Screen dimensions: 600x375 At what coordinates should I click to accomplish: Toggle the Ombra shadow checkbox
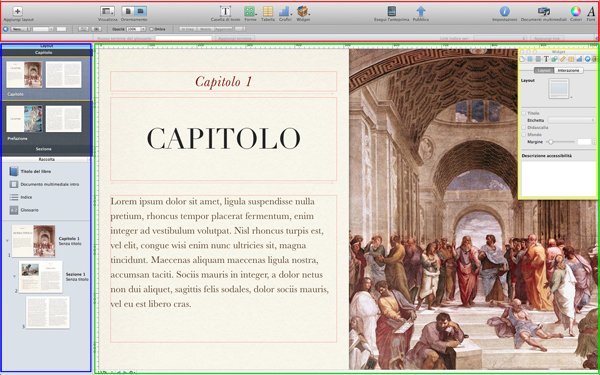pyautogui.click(x=151, y=29)
